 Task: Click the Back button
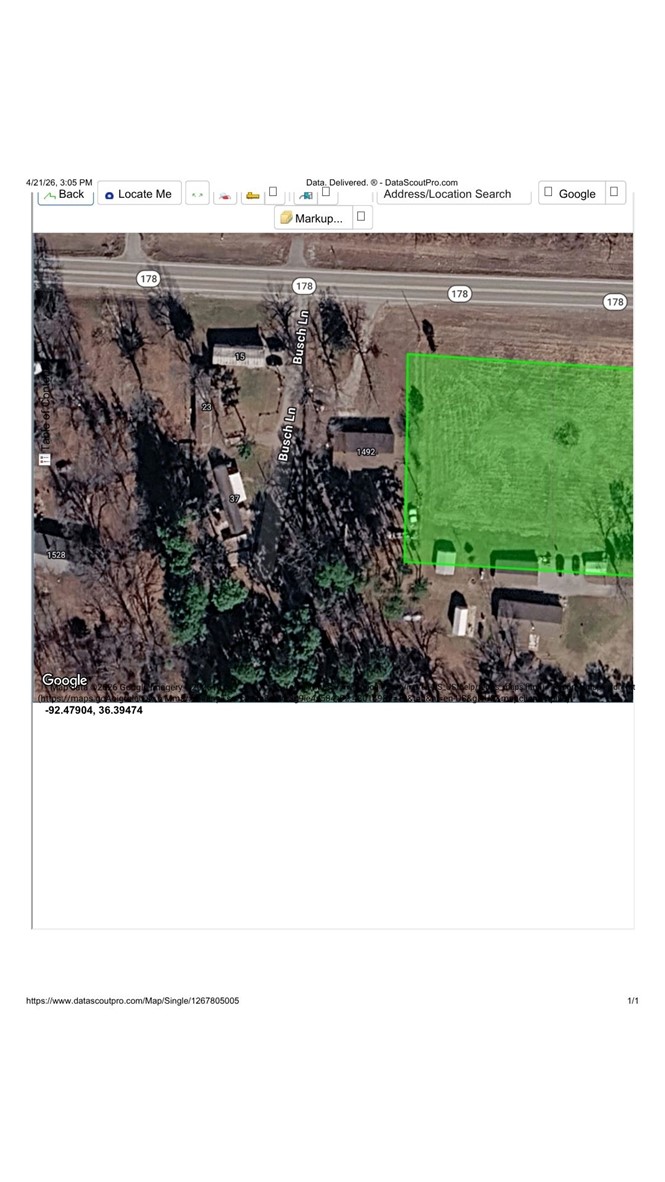tap(65, 194)
